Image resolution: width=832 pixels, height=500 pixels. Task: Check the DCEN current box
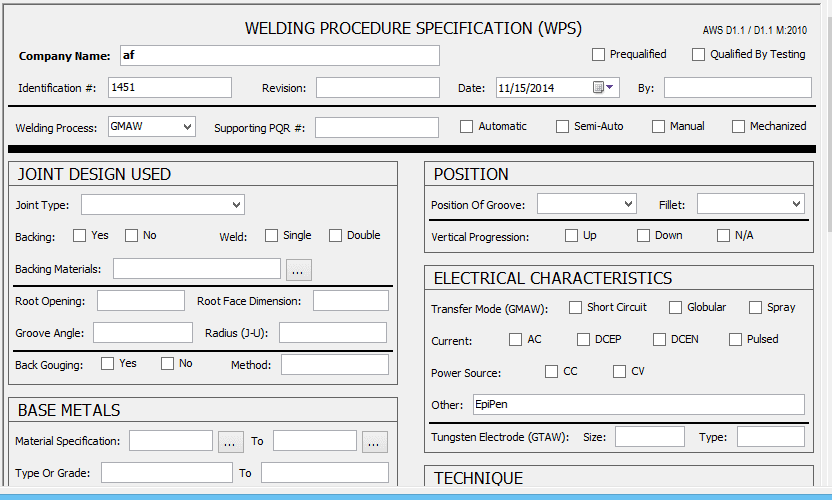[x=659, y=340]
